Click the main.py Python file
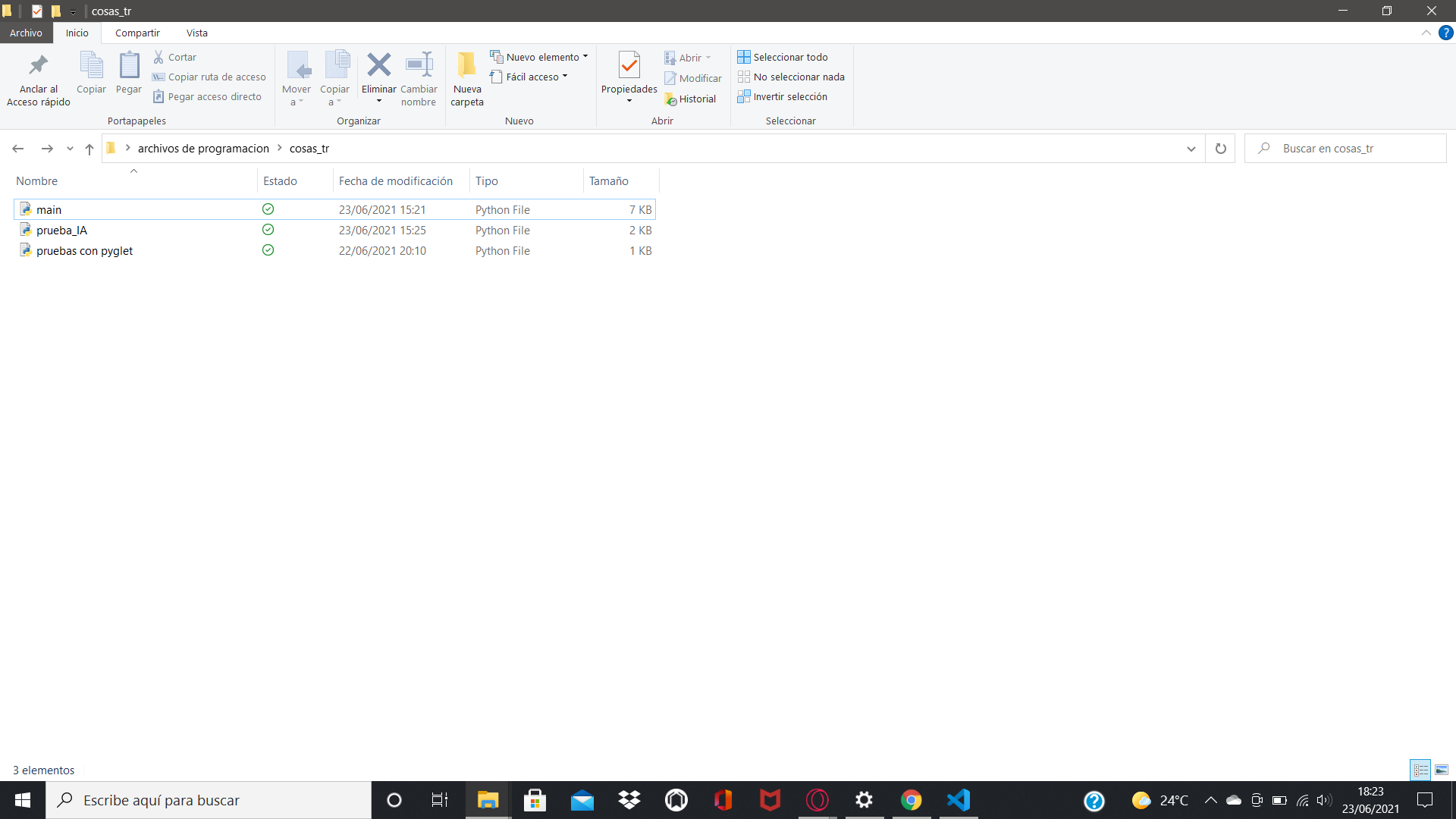The image size is (1456, 819). 49,209
